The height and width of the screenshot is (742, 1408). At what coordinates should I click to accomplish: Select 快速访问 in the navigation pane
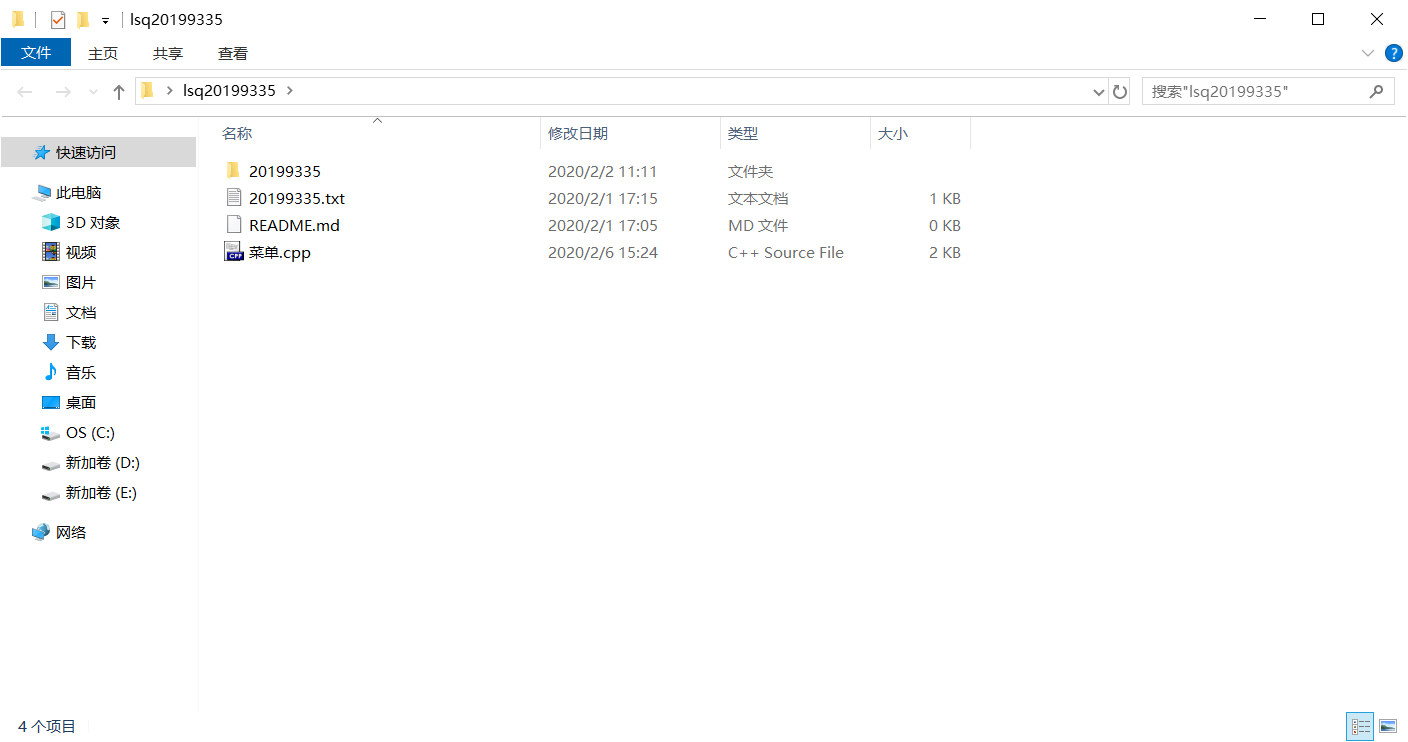click(x=98, y=152)
